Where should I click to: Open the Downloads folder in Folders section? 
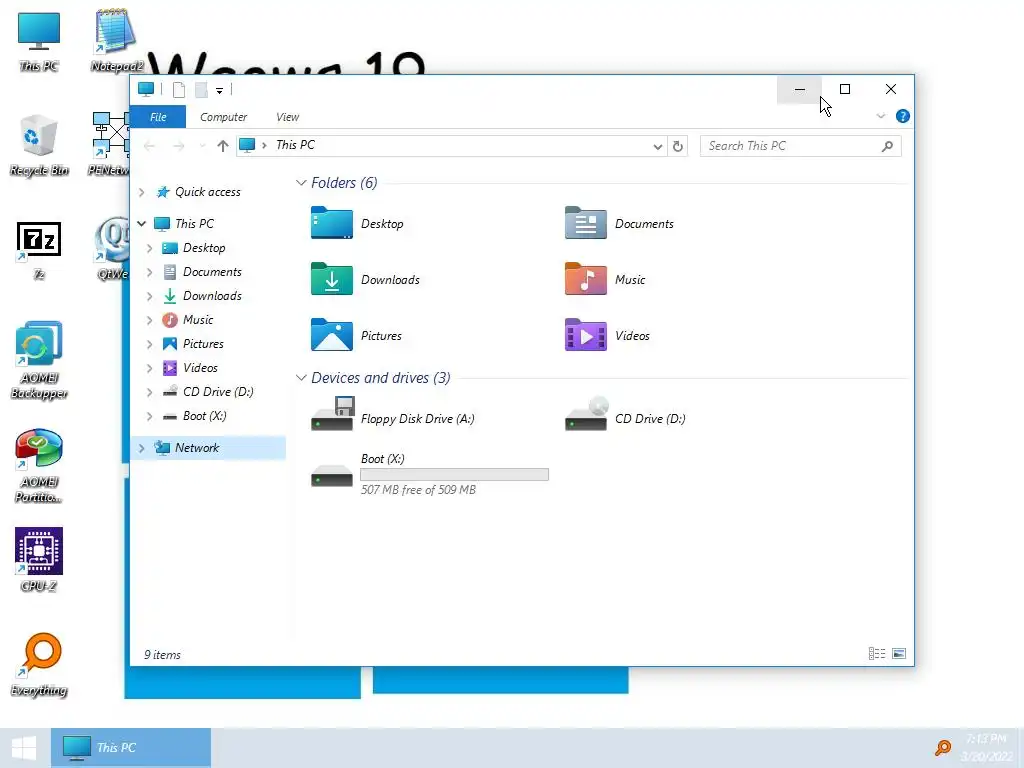click(x=365, y=280)
